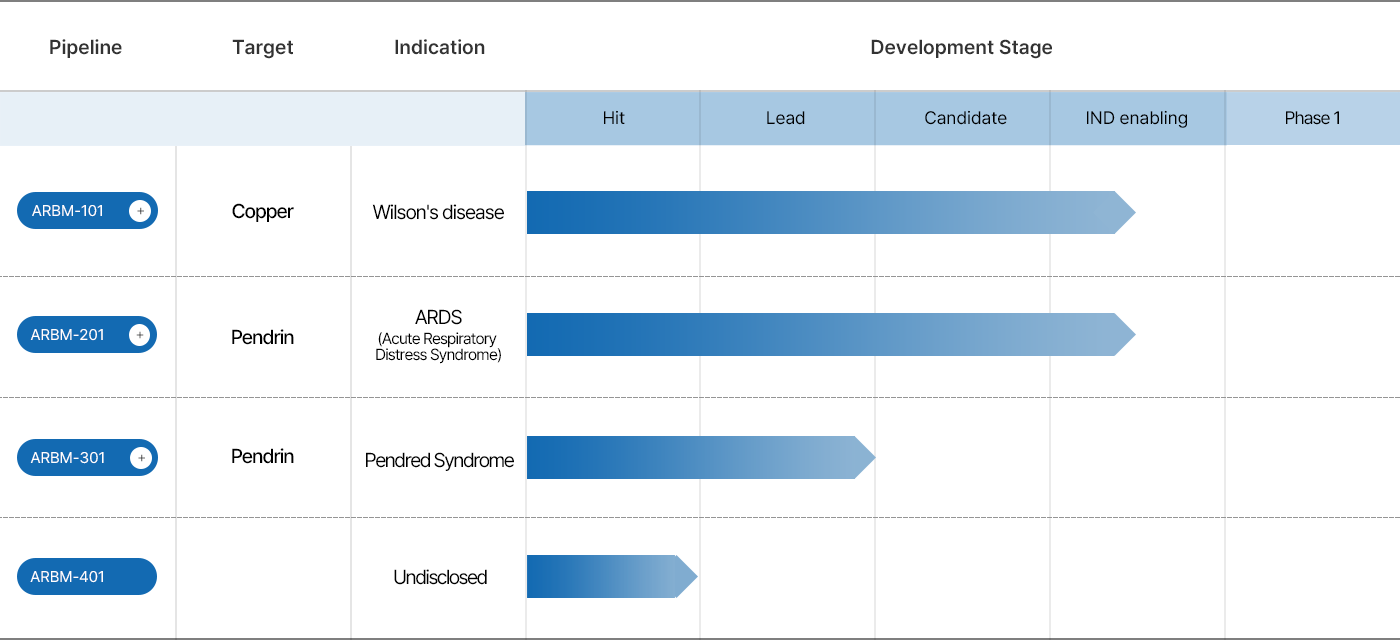1400x641 pixels.
Task: Click the Pendred Syndrome indication text
Action: [439, 461]
